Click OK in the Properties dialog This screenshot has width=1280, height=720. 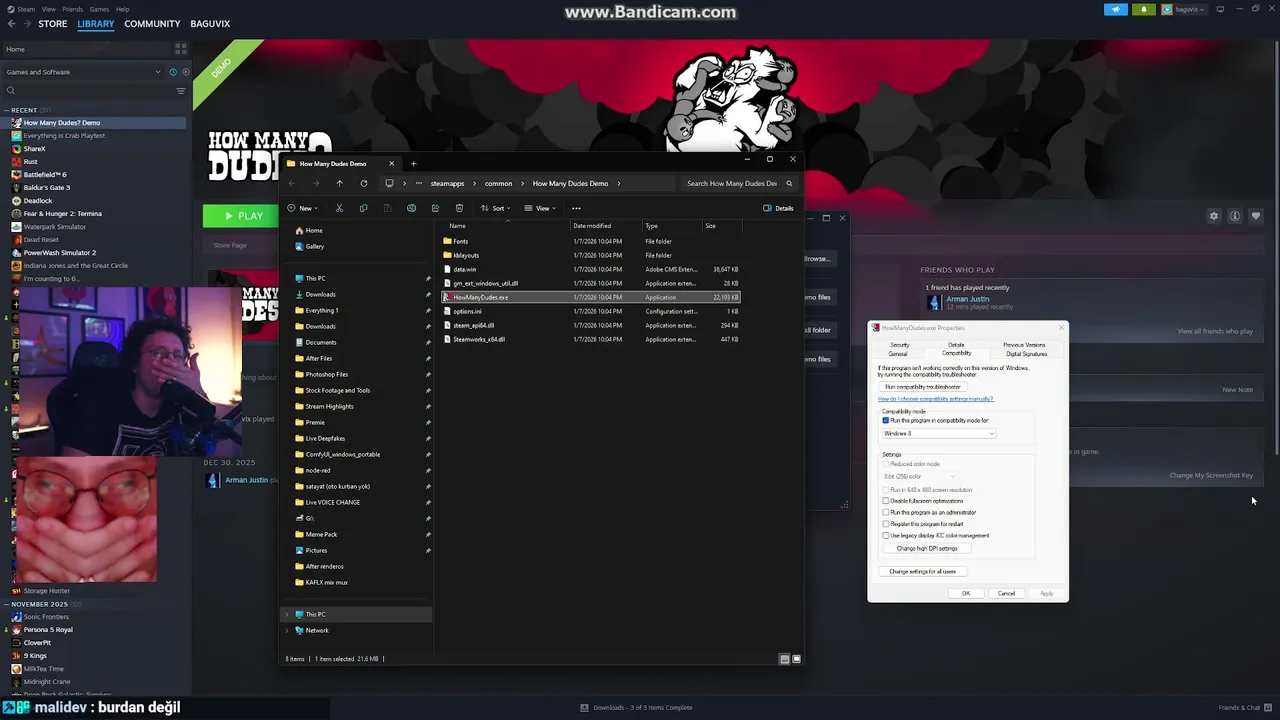coord(966,593)
